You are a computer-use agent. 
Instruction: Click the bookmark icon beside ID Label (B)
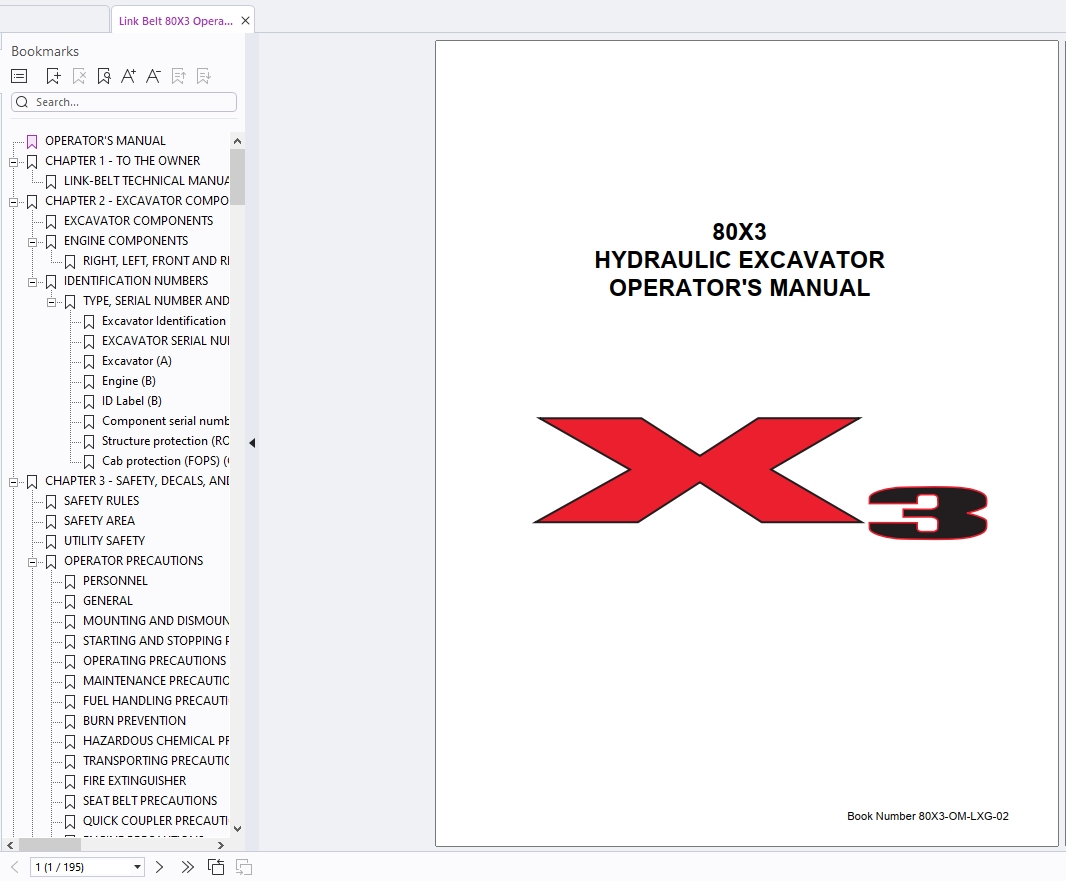click(x=89, y=402)
